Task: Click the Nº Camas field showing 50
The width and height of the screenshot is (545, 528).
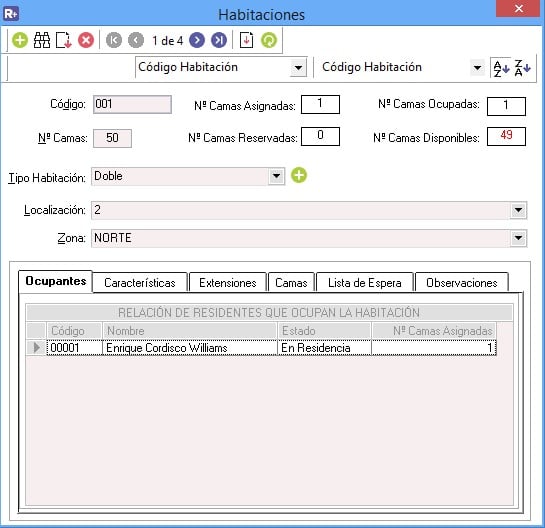Action: pyautogui.click(x=112, y=138)
